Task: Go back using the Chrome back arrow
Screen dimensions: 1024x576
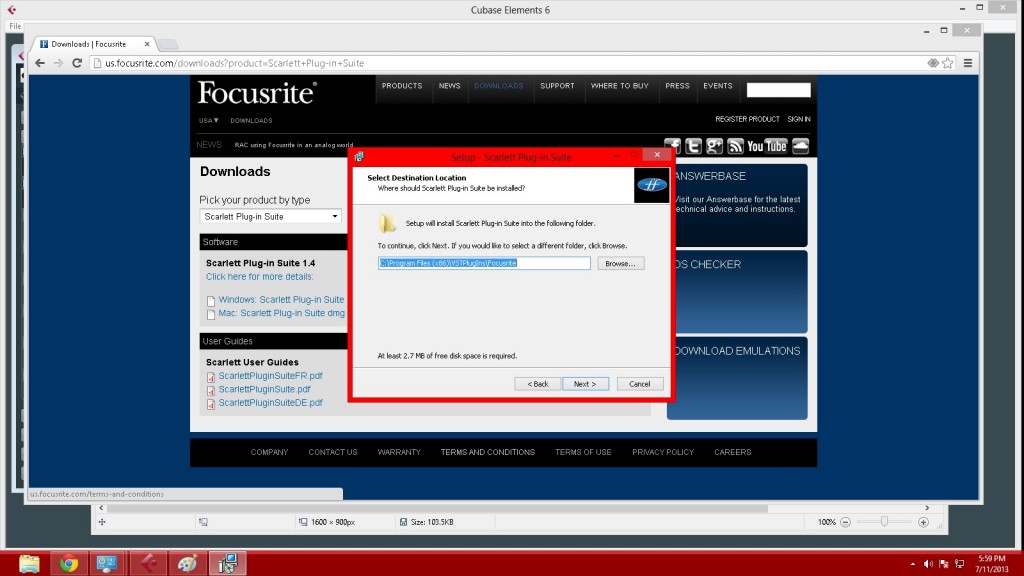Action: click(x=40, y=63)
